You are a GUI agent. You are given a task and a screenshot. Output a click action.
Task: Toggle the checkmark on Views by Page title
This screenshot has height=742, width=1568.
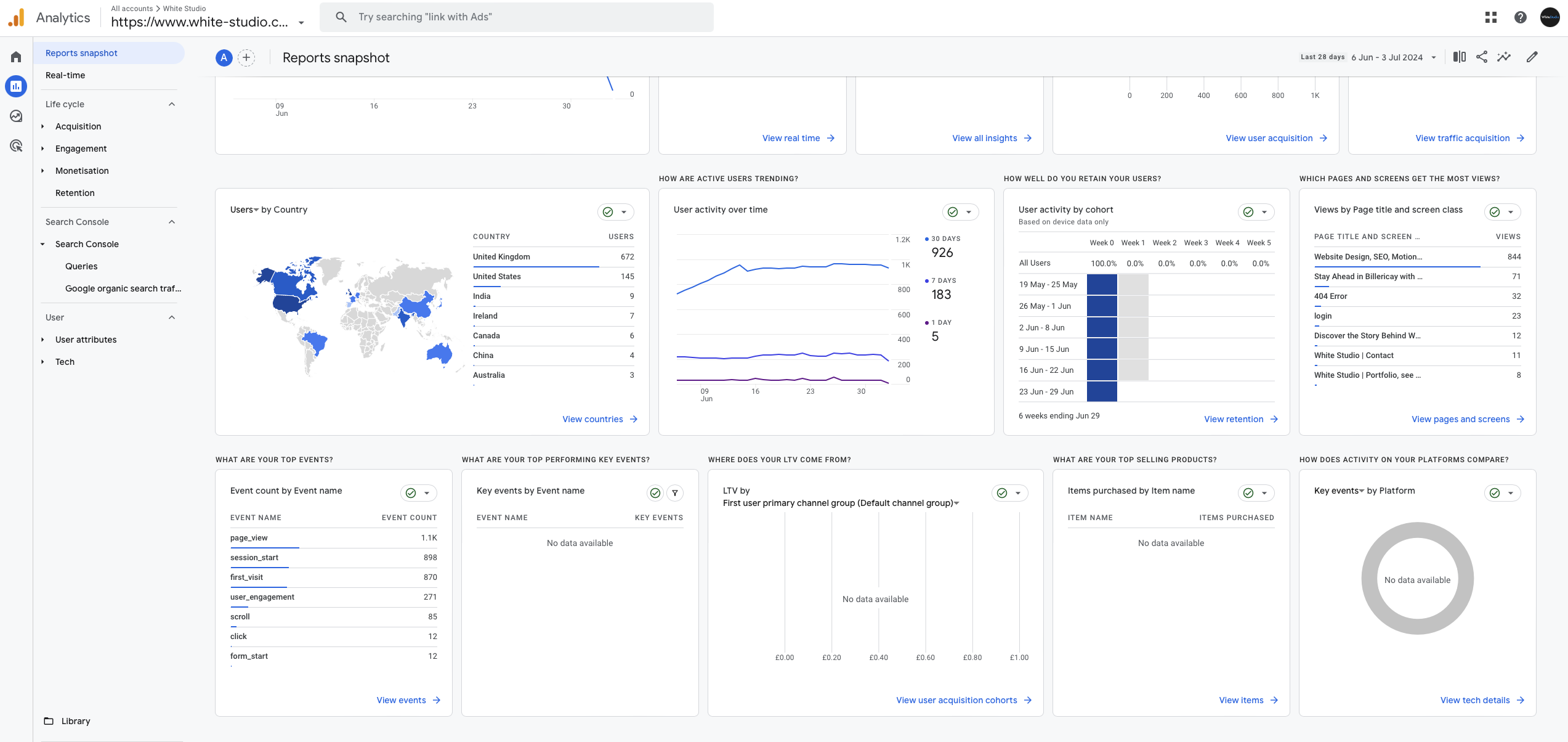1495,211
